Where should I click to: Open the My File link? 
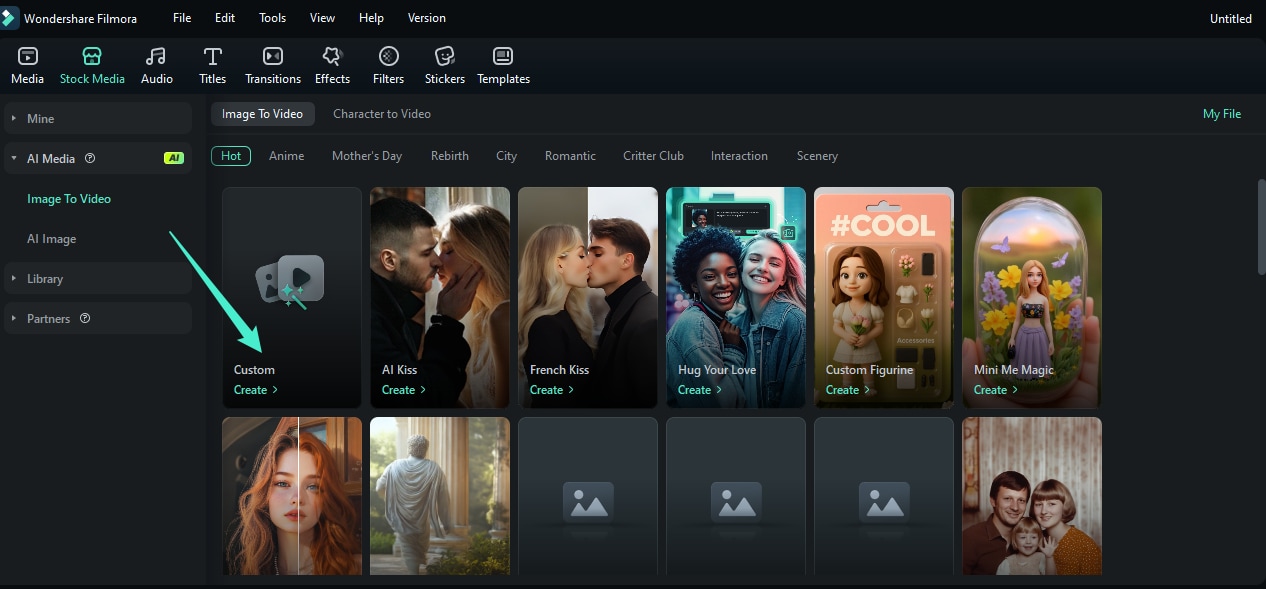tap(1222, 114)
